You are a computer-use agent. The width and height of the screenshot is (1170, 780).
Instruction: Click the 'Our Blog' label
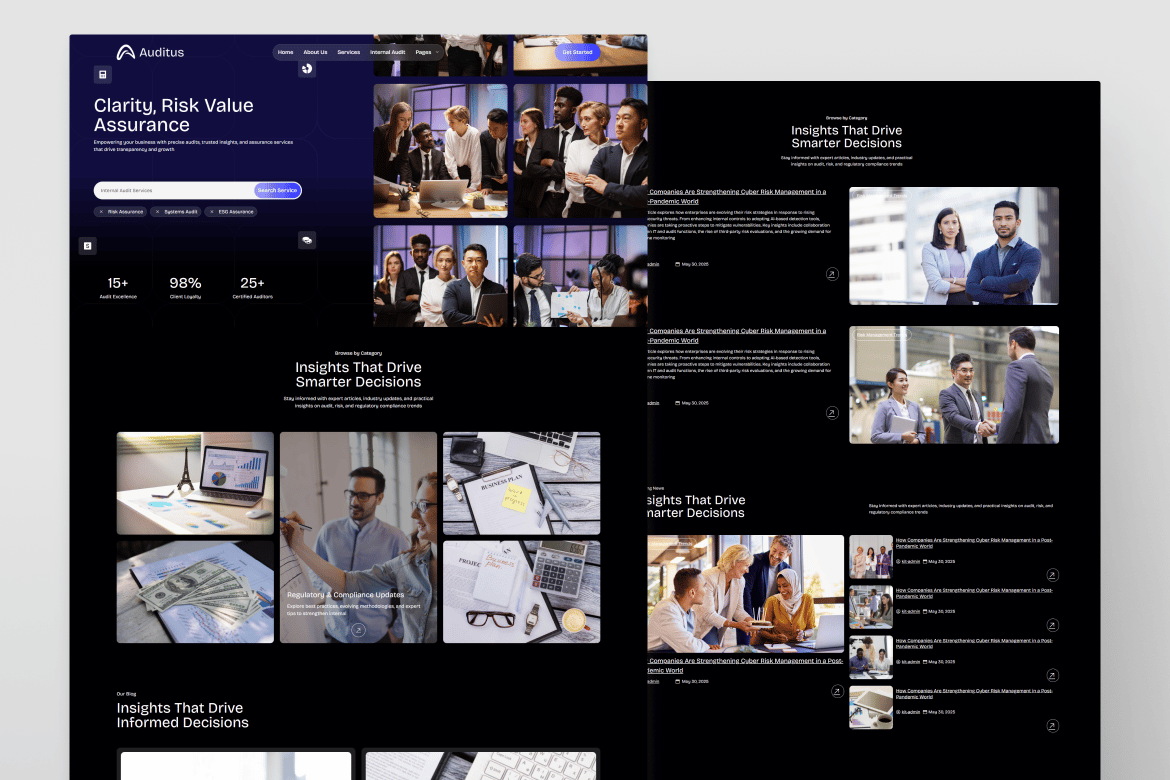point(126,694)
